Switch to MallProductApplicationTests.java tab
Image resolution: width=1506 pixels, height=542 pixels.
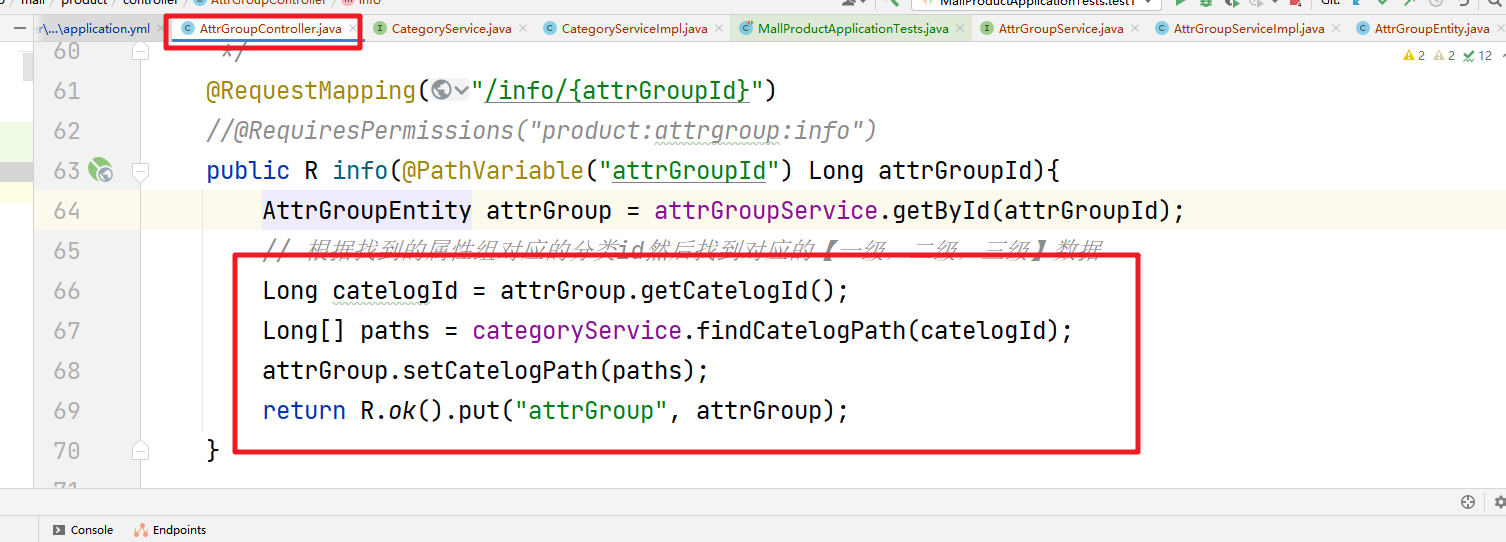click(853, 29)
